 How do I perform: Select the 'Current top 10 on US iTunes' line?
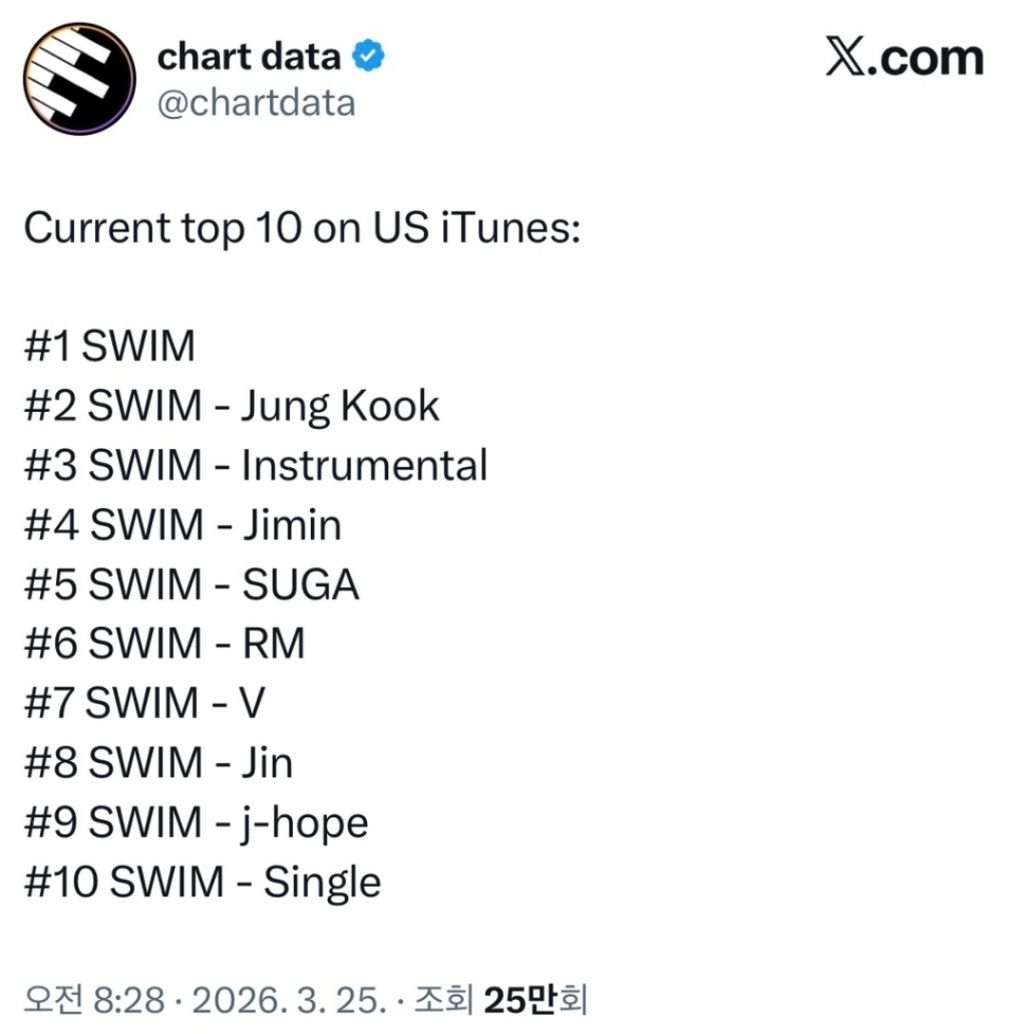[302, 229]
